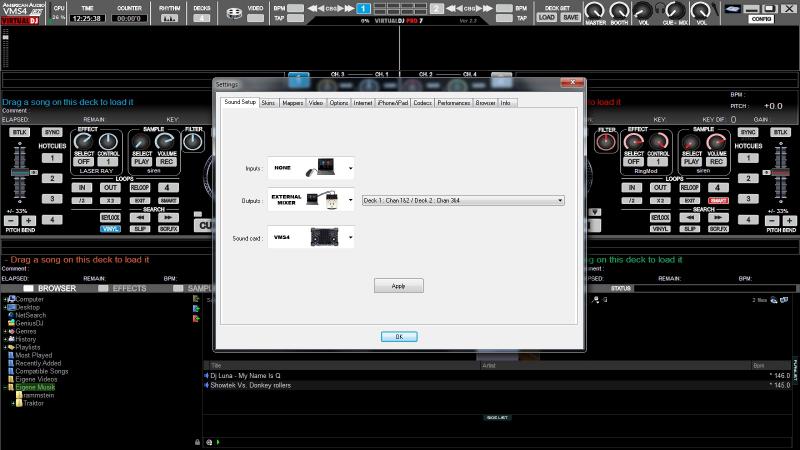Collapse the Eigene Musik tree node
Viewport: 800px width, 450px height.
click(5, 387)
